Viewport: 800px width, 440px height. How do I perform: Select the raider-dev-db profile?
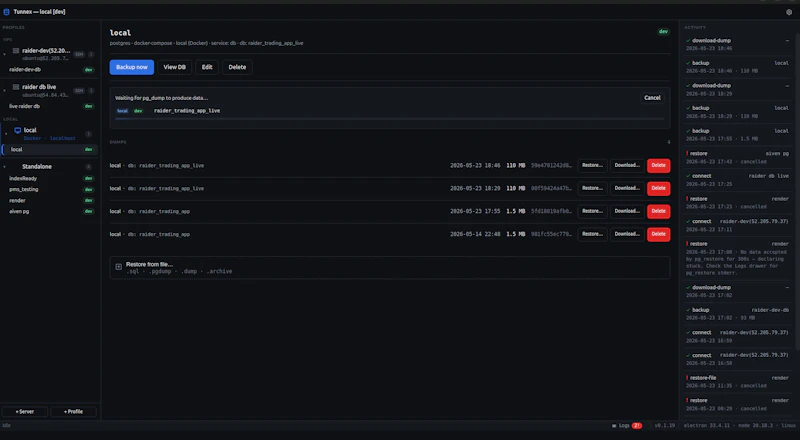point(49,70)
